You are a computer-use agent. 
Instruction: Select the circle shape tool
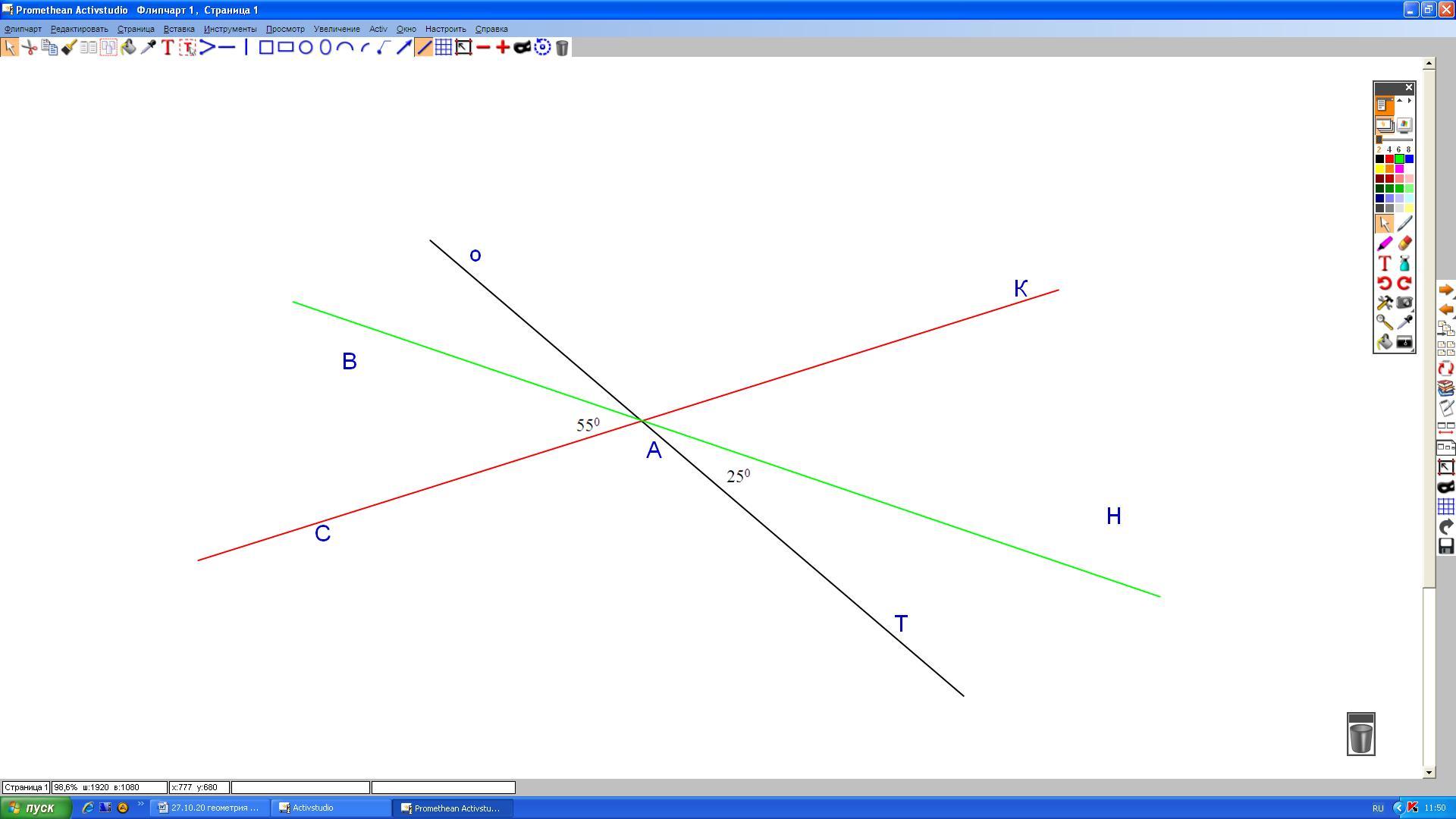[x=306, y=48]
